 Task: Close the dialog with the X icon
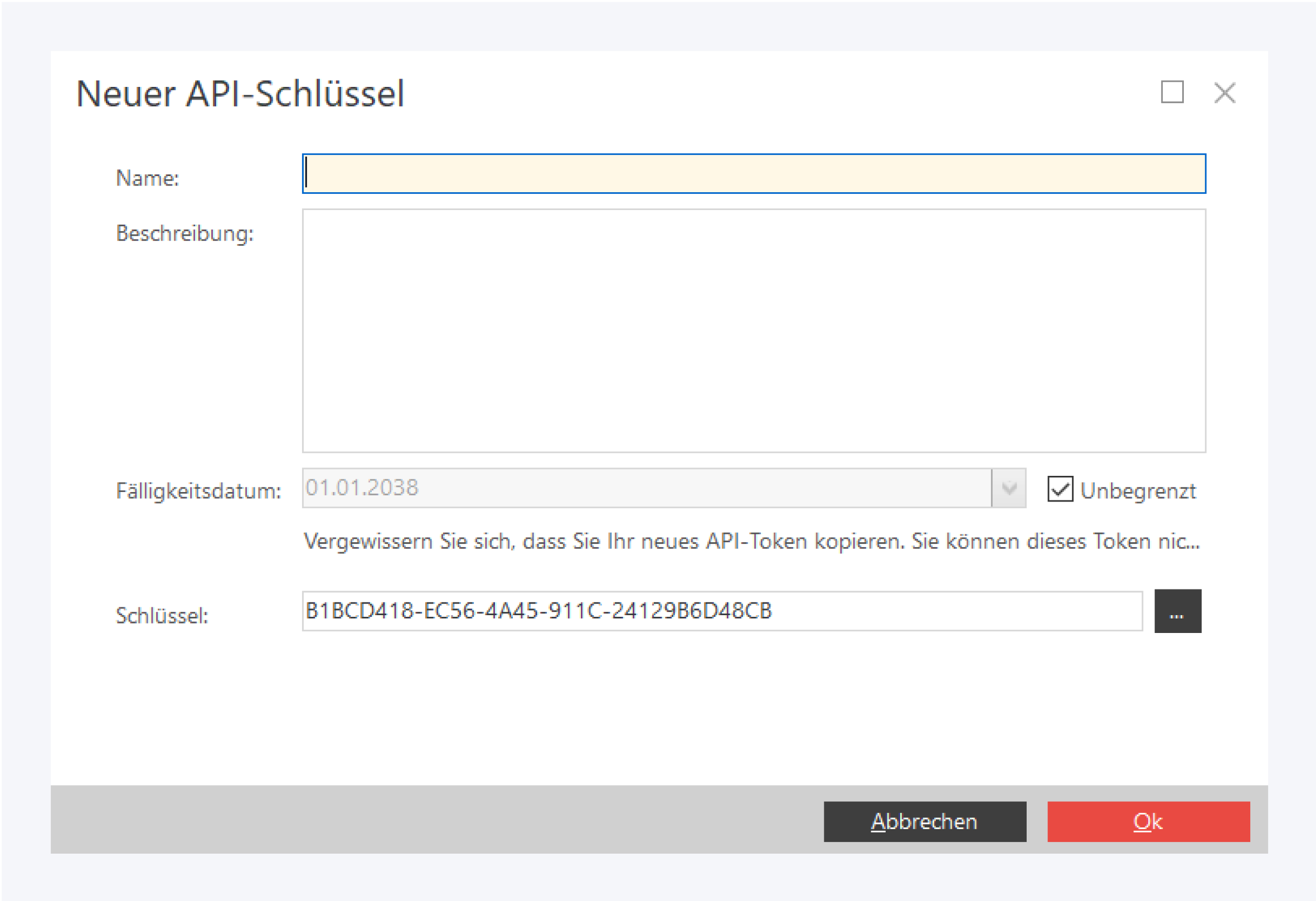[x=1224, y=93]
